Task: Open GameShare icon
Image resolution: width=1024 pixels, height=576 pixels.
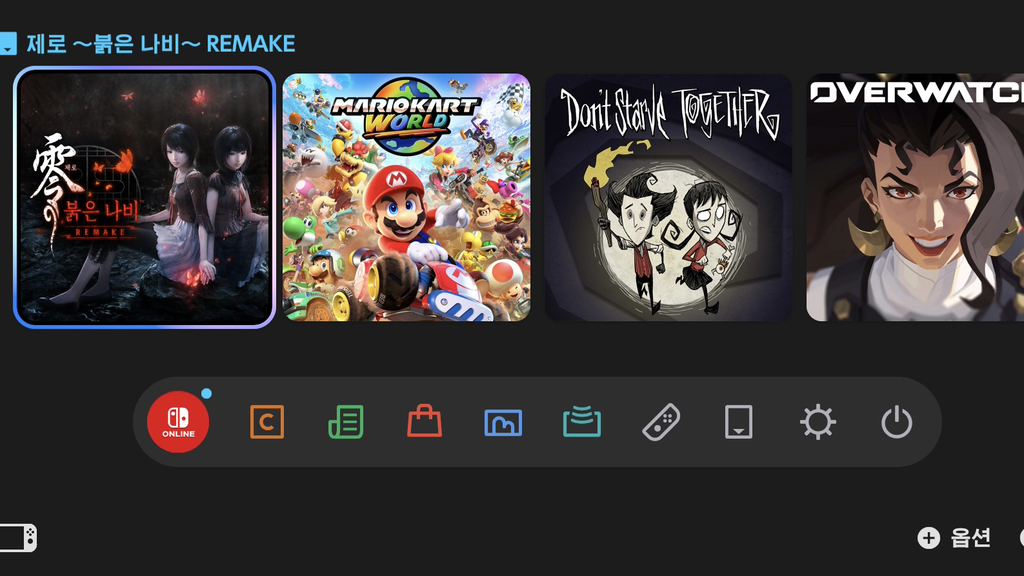Action: coord(582,421)
